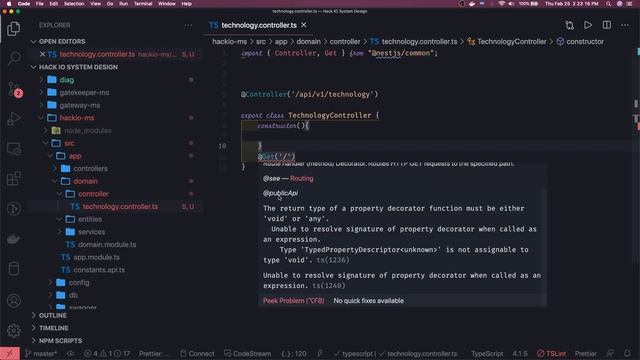Open the Terminal menu
The image size is (640, 360).
(143, 4)
